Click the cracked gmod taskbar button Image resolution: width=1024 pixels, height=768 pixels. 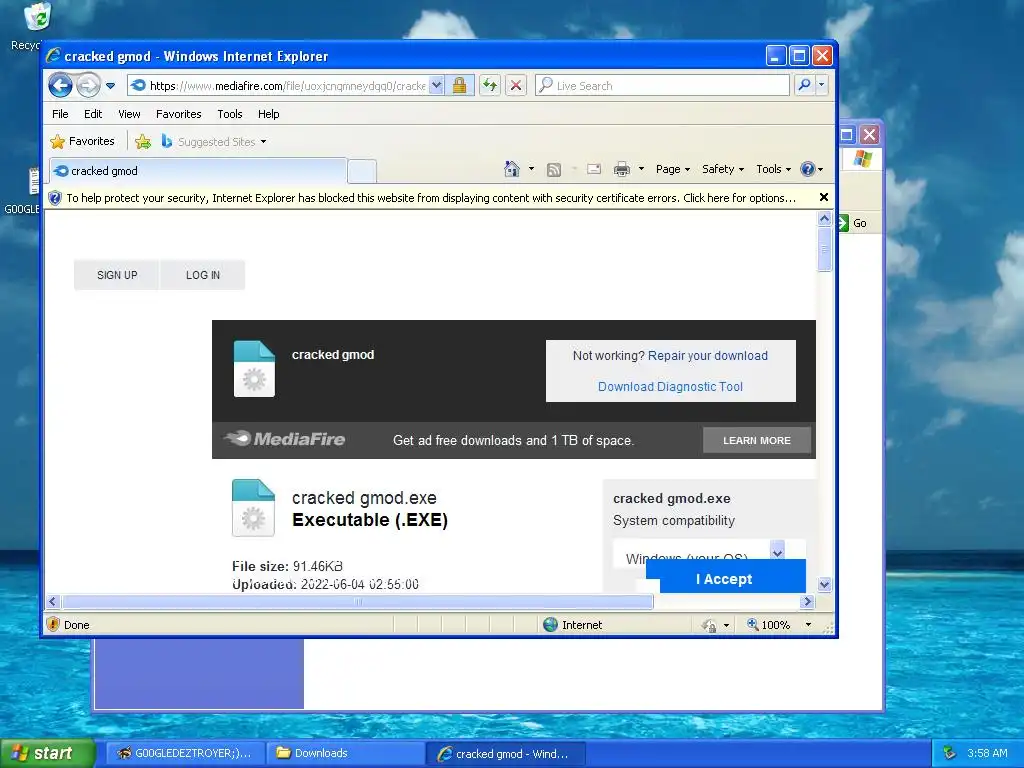pos(506,754)
